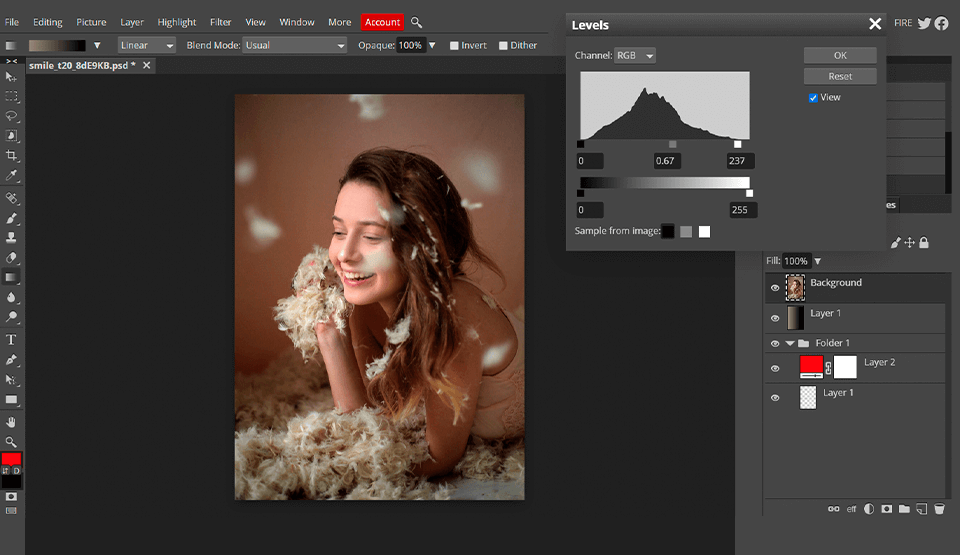Select the Lasso tool

(12, 116)
